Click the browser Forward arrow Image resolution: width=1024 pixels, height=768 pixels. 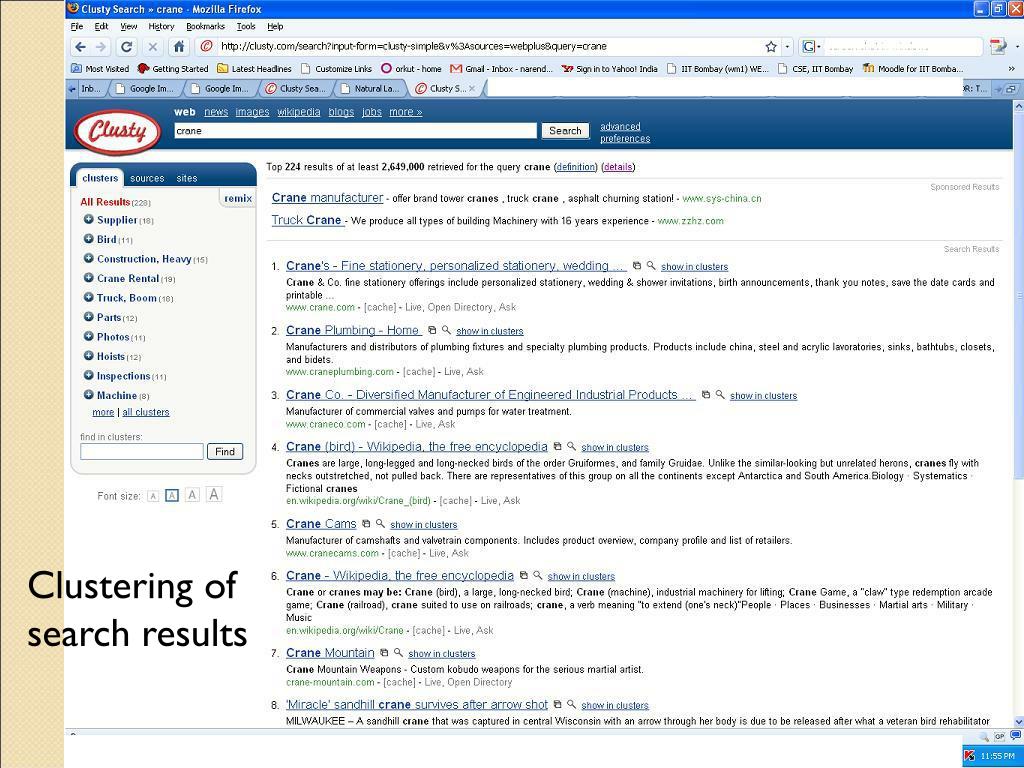pos(101,46)
